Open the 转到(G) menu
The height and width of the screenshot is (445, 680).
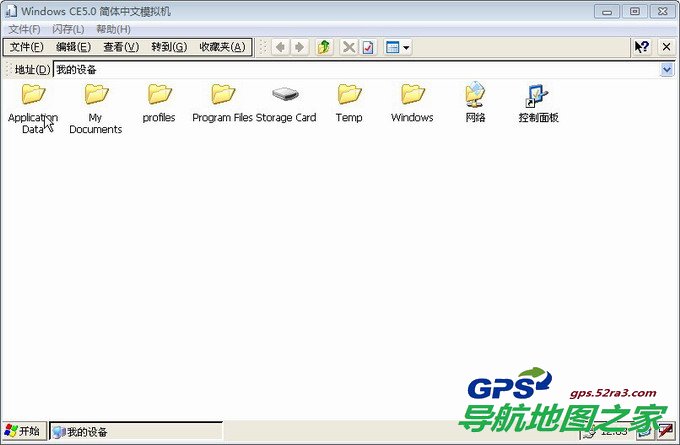pos(169,47)
